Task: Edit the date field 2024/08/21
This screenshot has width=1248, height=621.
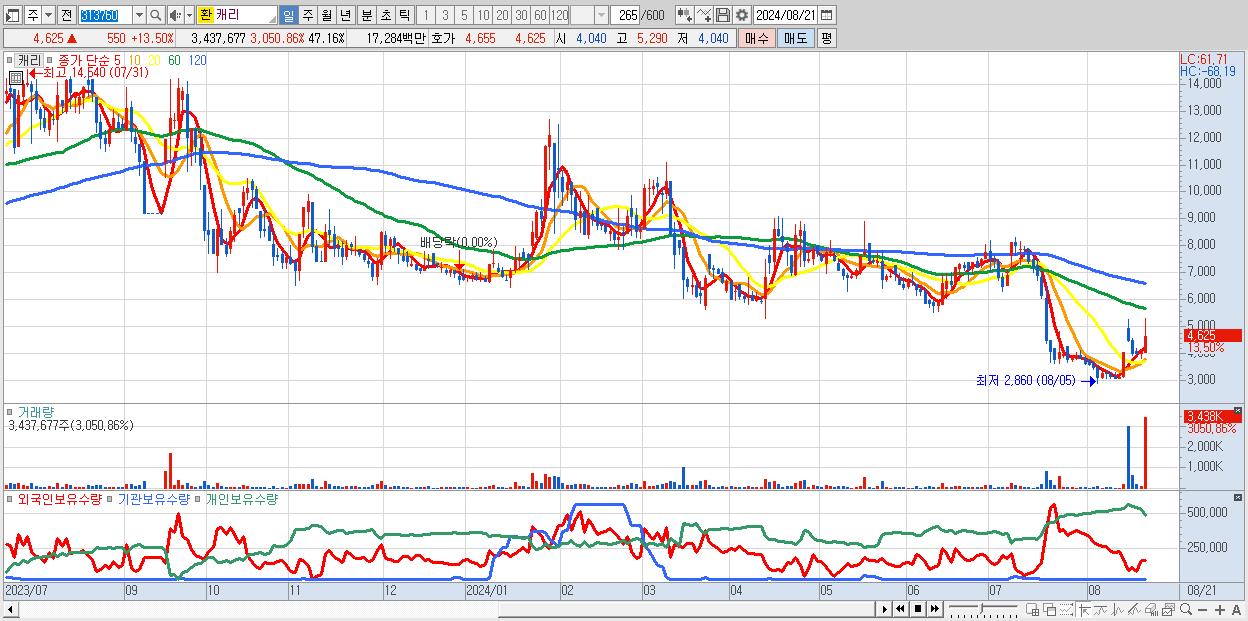Action: (786, 15)
